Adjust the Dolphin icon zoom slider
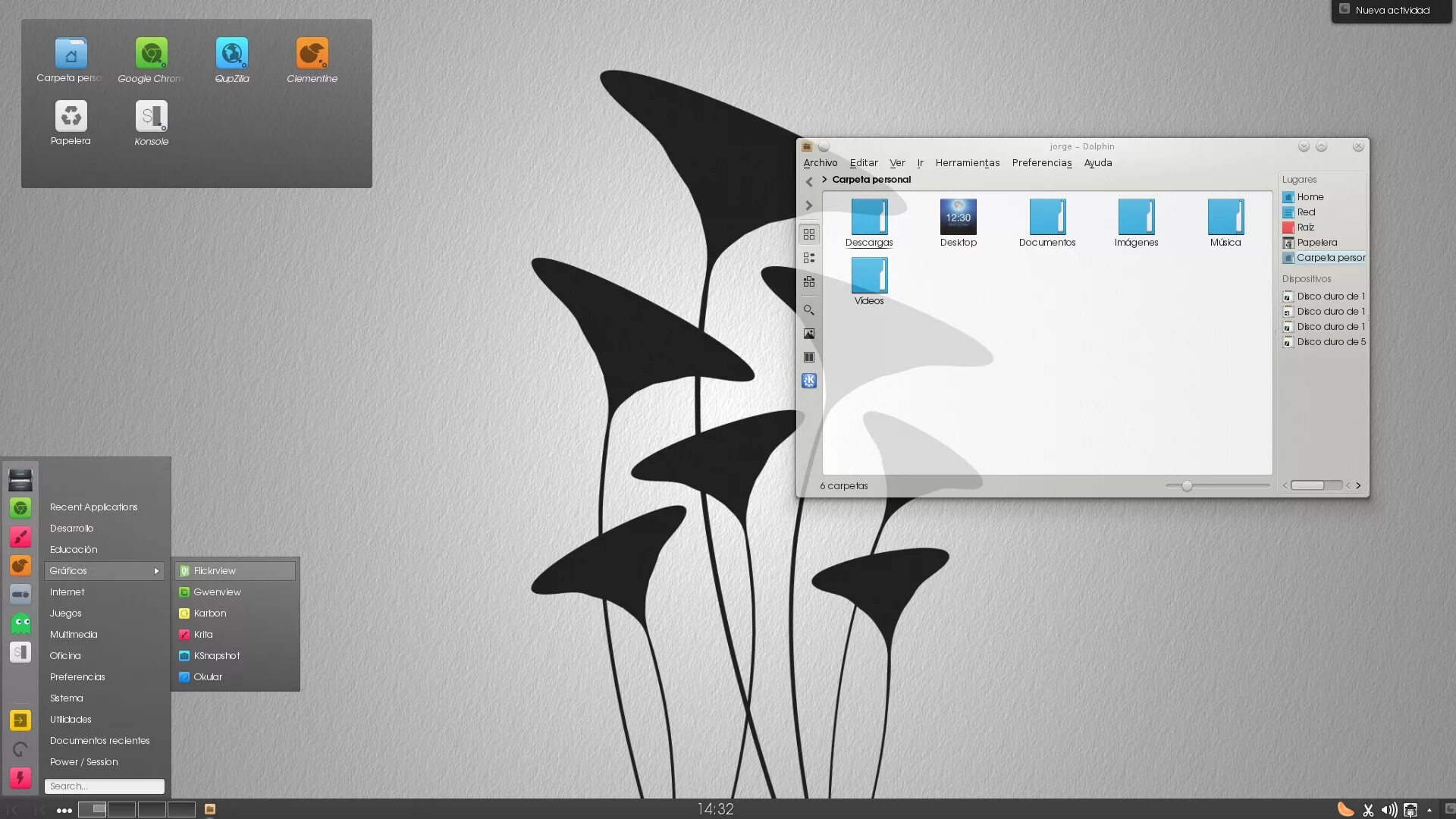Viewport: 1456px width, 819px height. 1187,486
